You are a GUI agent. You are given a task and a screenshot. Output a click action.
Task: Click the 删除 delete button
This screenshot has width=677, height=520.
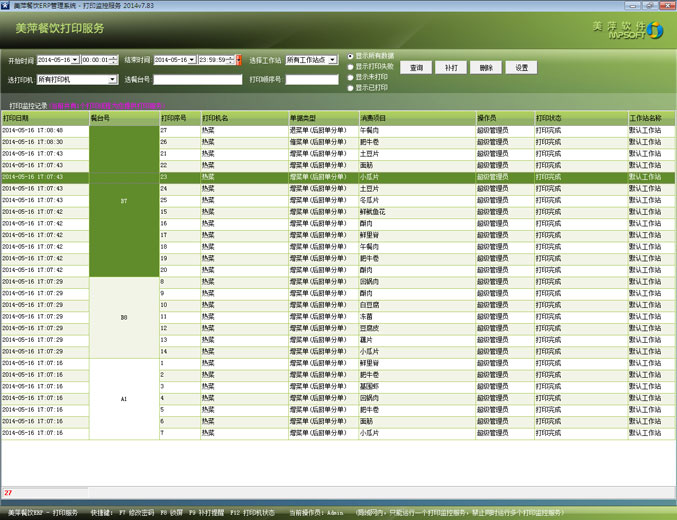pos(486,67)
